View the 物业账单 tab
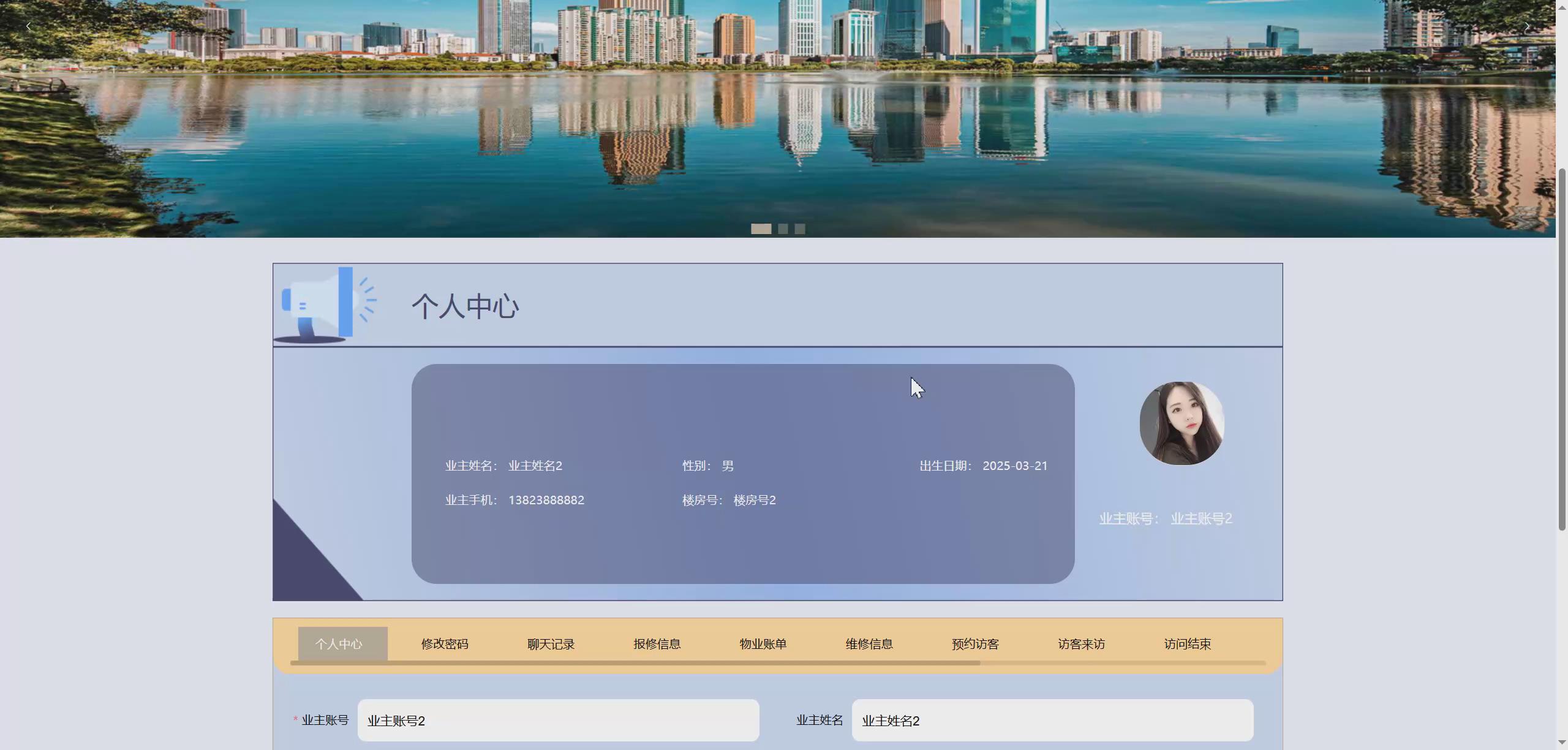The height and width of the screenshot is (750, 1568). pyautogui.click(x=763, y=643)
